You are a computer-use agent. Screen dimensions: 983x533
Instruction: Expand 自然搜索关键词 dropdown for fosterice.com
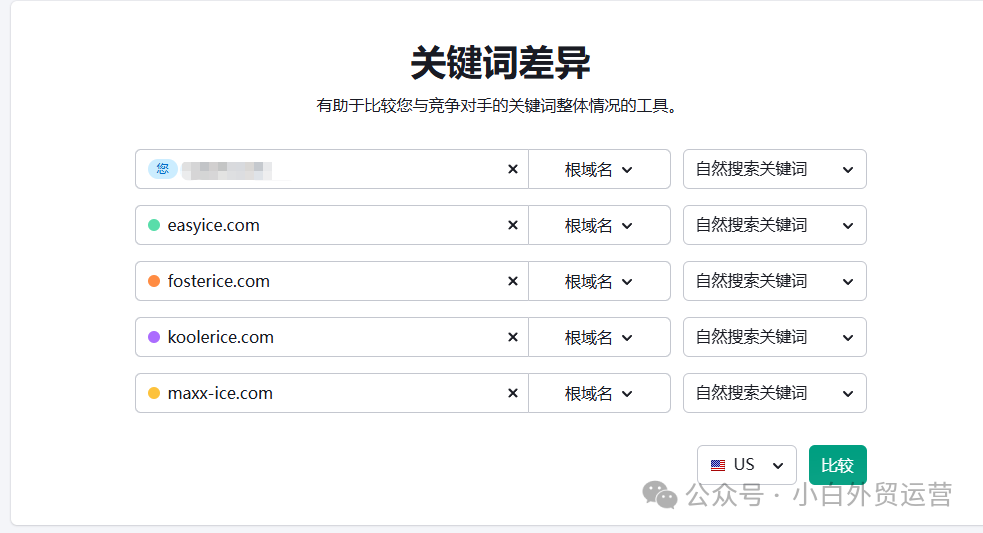pos(775,281)
